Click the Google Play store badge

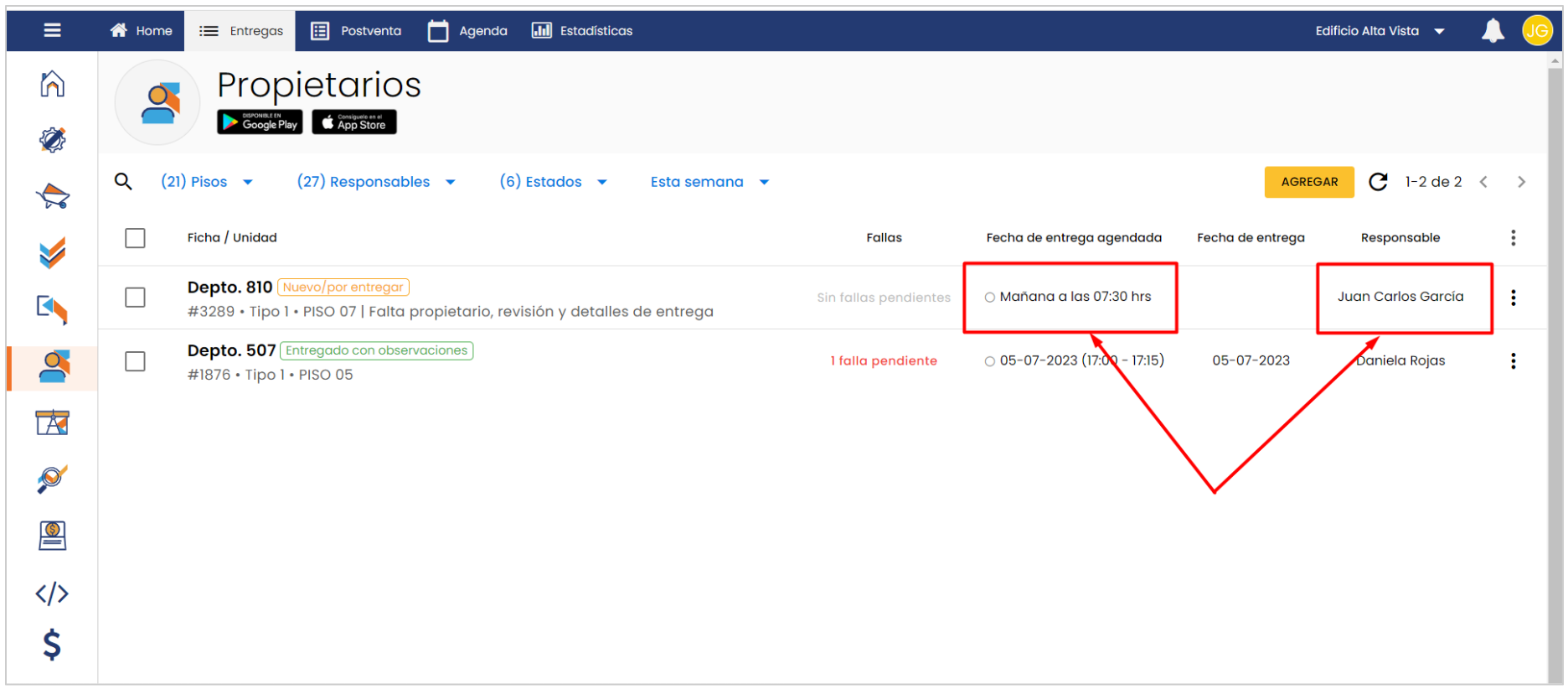[x=260, y=122]
